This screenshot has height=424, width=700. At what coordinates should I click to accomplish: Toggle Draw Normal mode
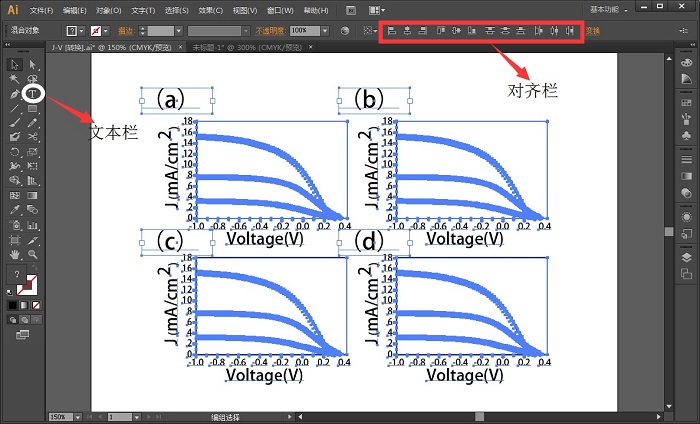13,320
